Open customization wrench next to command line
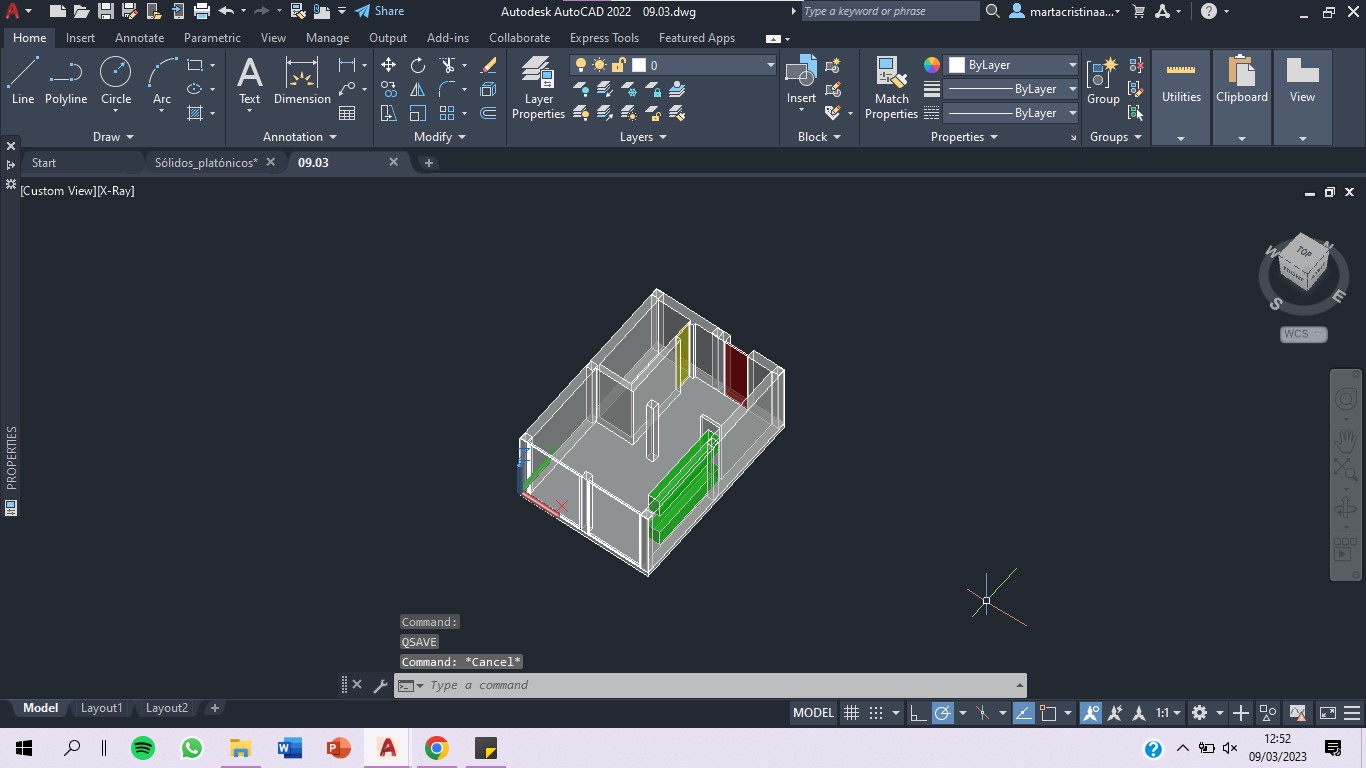 pyautogui.click(x=380, y=685)
